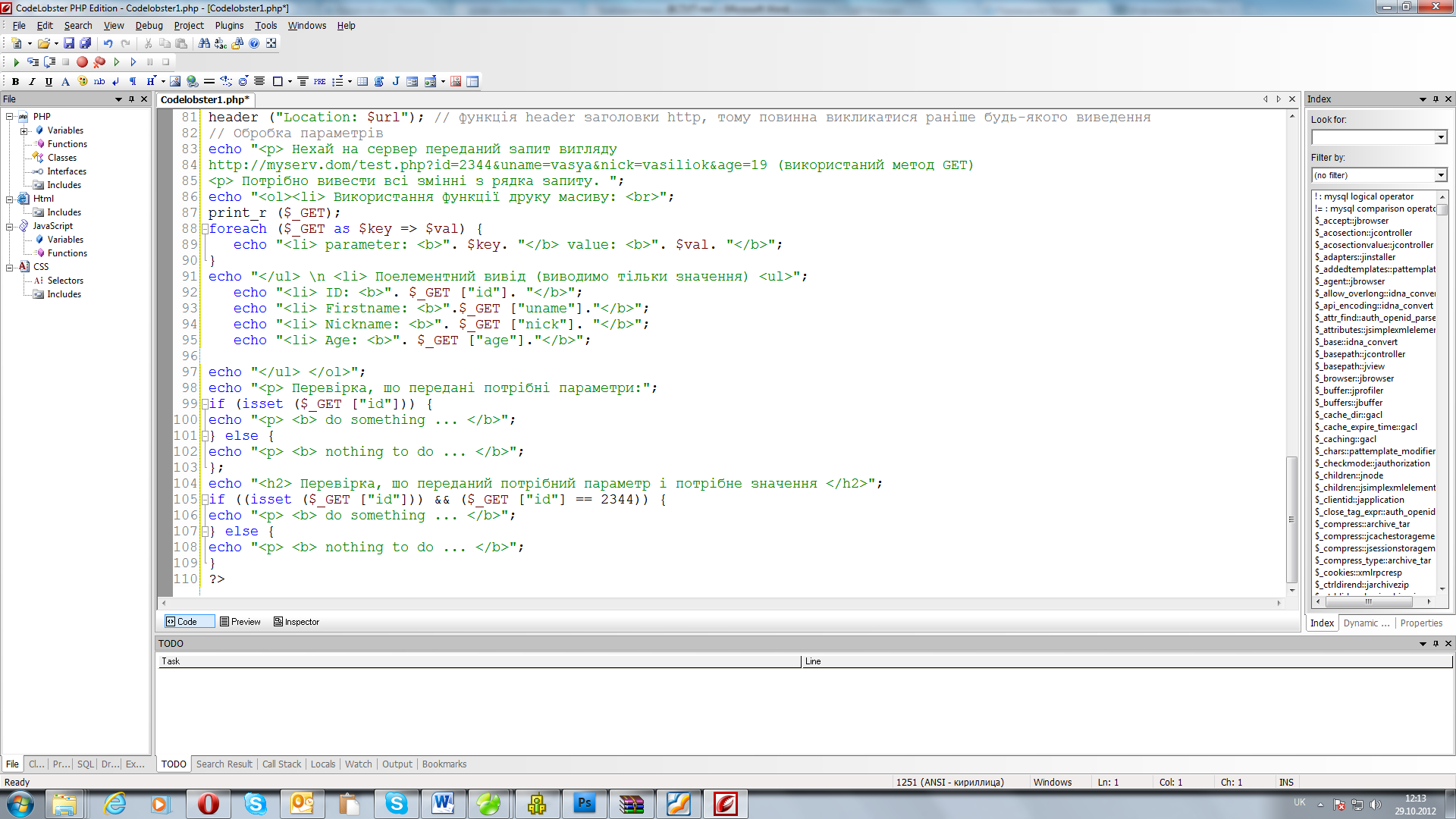Insert PRE preformatted tag
The width and height of the screenshot is (1456, 819).
coord(320,81)
